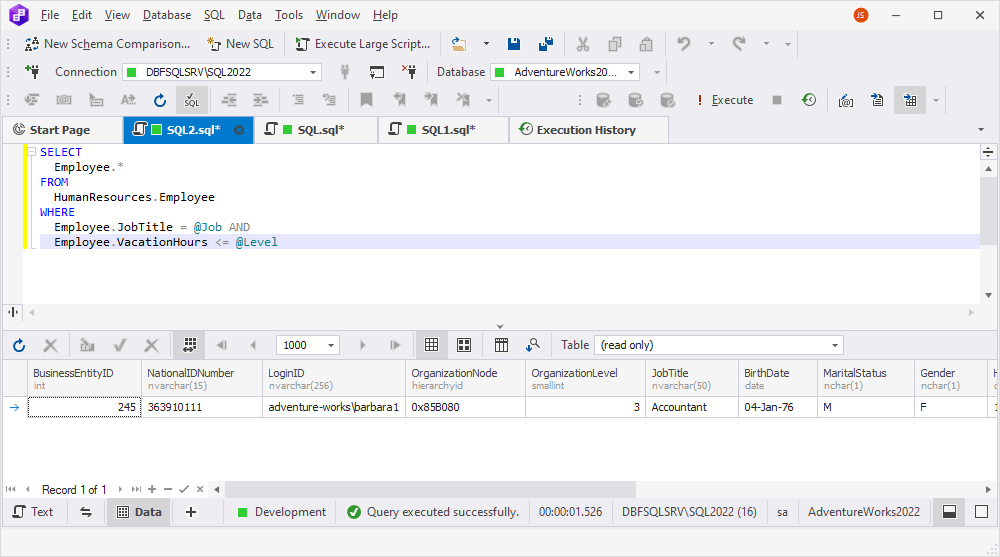Switch to Grid View mode
Viewport: 1000px width, 557px height.
click(x=432, y=345)
